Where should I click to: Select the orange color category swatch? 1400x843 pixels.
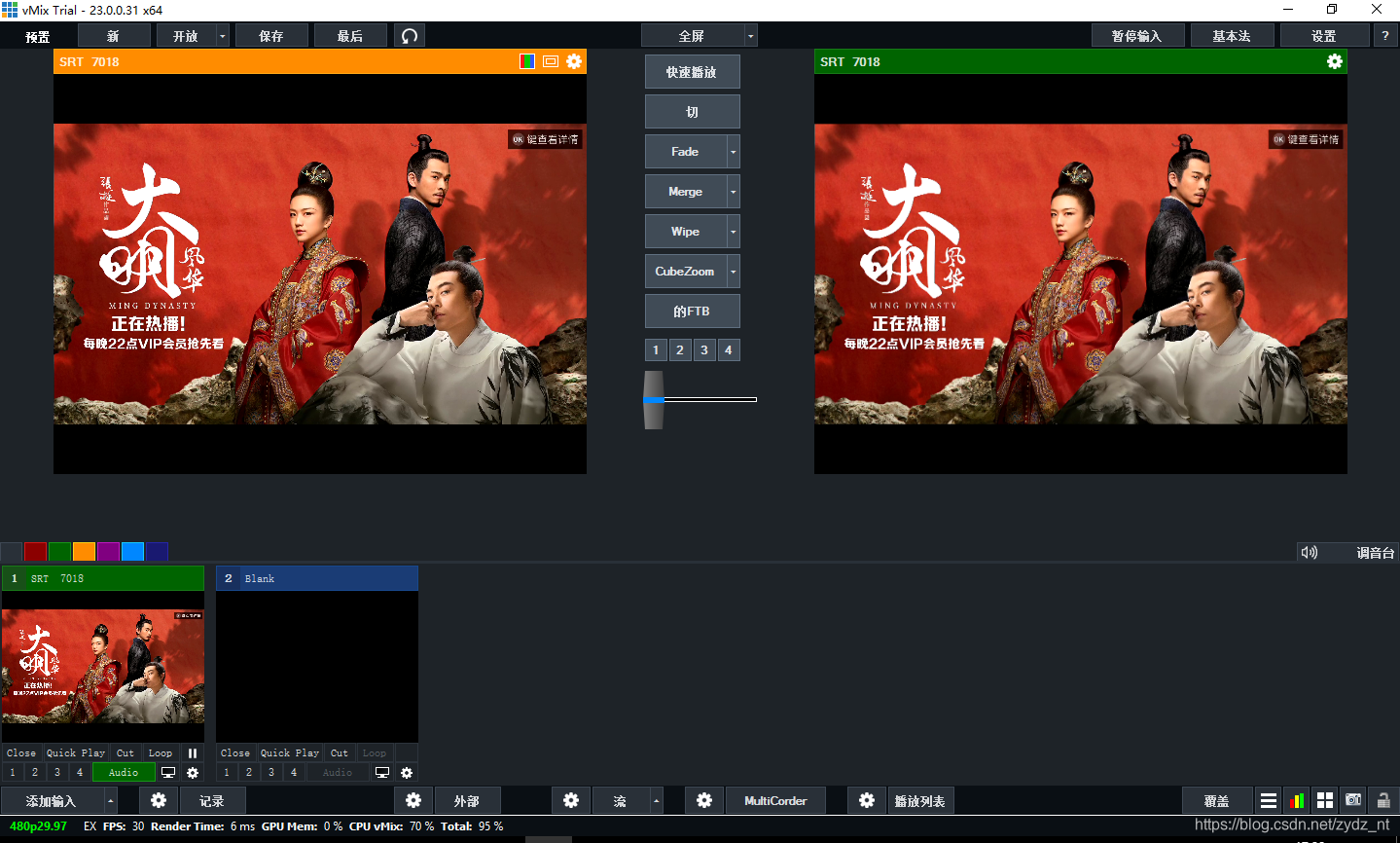click(x=84, y=551)
